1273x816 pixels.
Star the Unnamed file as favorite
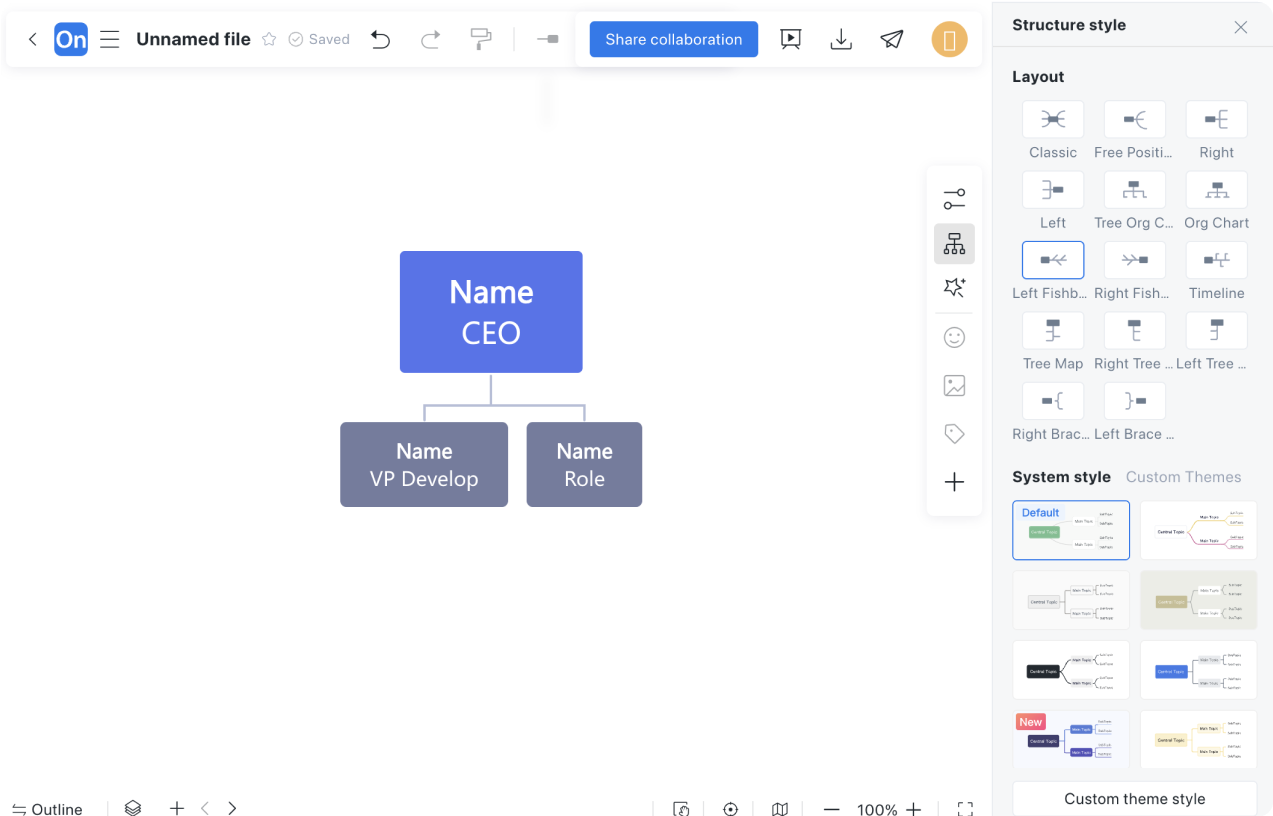pos(269,40)
